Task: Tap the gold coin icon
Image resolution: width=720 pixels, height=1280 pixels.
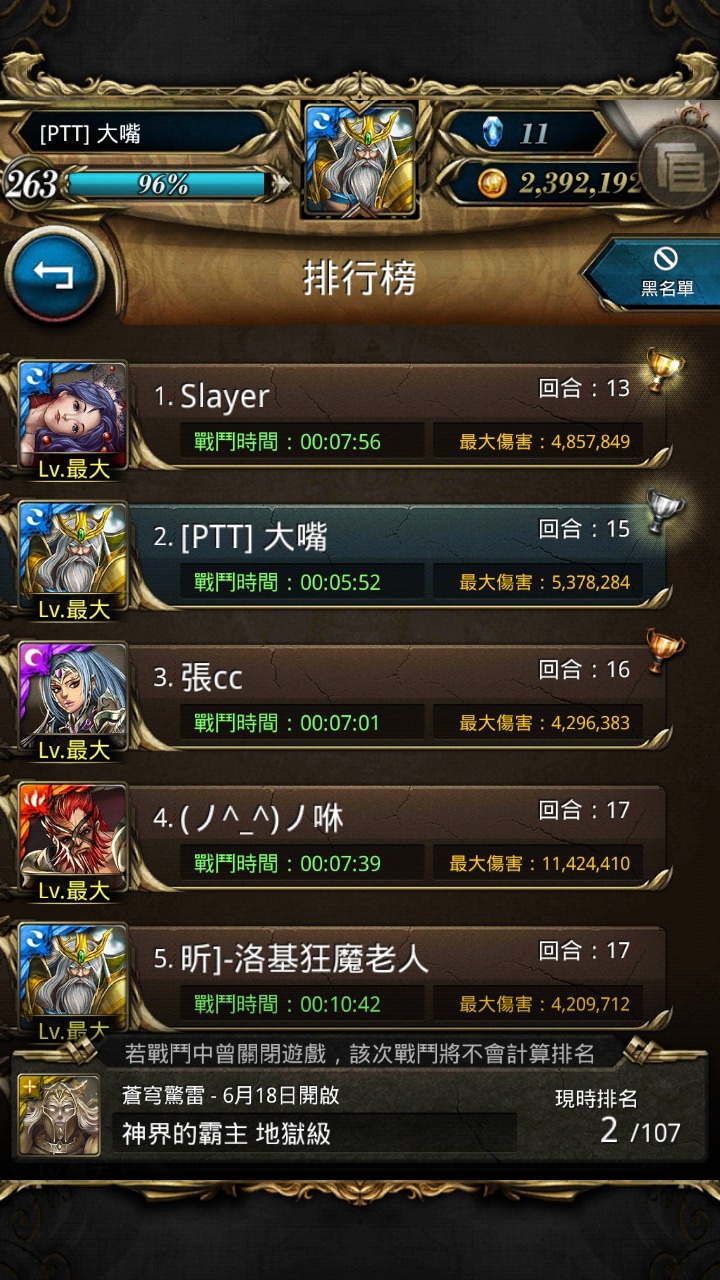Action: pyautogui.click(x=492, y=183)
